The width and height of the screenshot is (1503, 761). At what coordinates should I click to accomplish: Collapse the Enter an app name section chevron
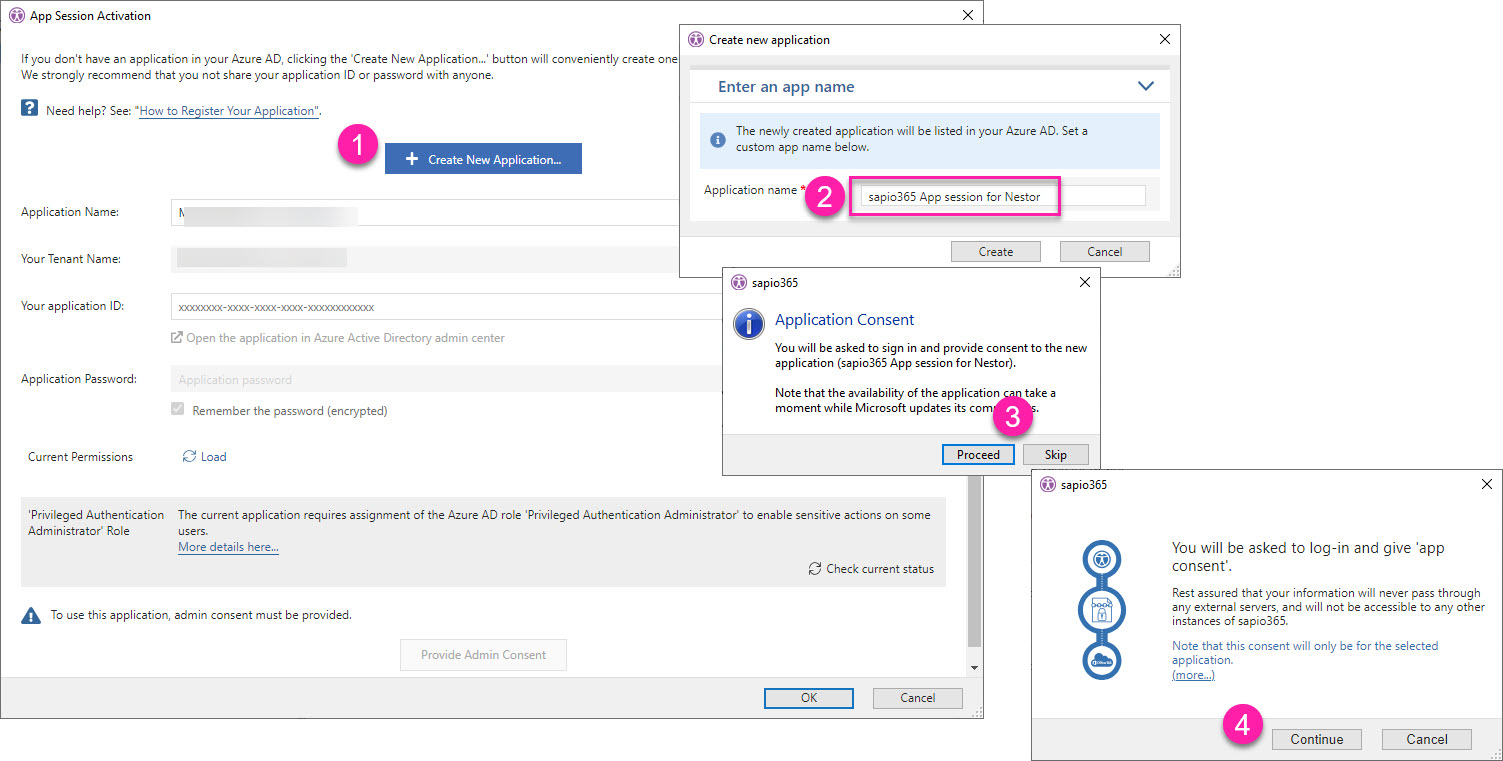point(1146,87)
